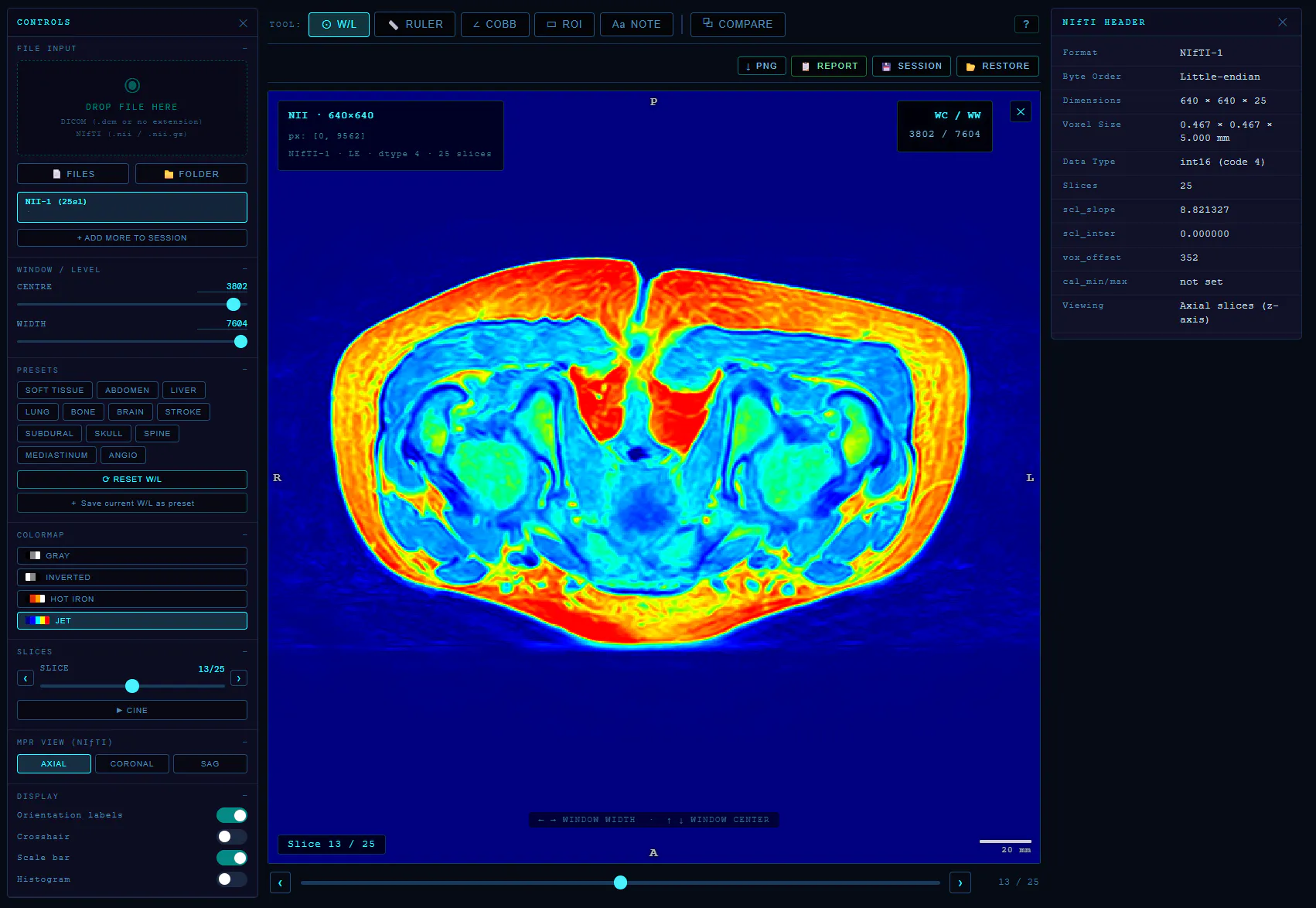Viewport: 1316px width, 908px height.
Task: Go to previous slice in Slices panel
Action: (26, 678)
